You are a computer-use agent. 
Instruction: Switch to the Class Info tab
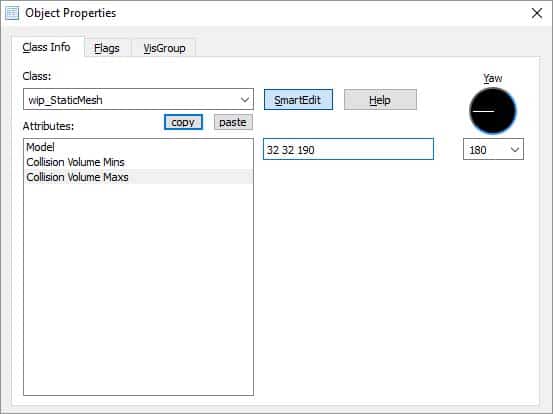click(x=47, y=47)
